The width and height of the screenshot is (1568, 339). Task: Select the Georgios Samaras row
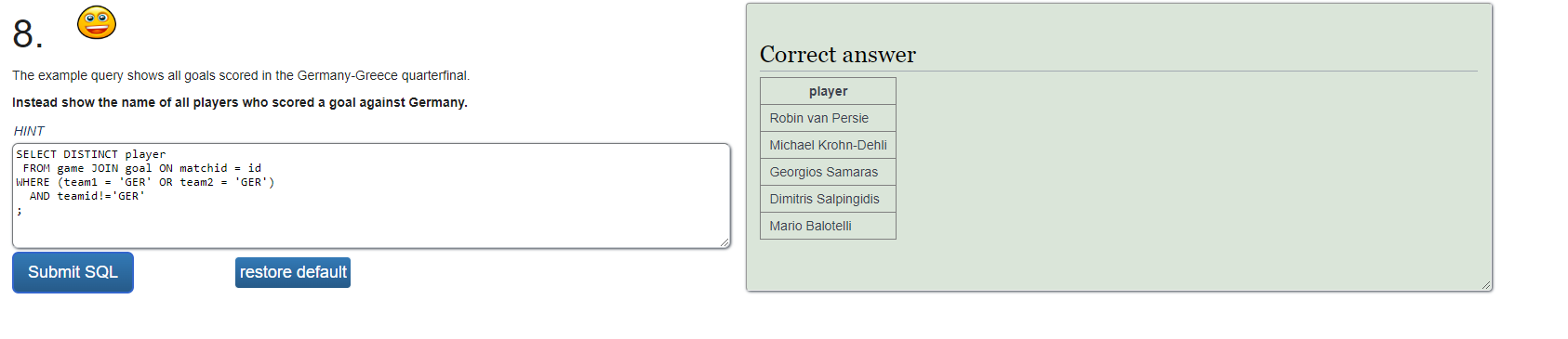(x=828, y=172)
